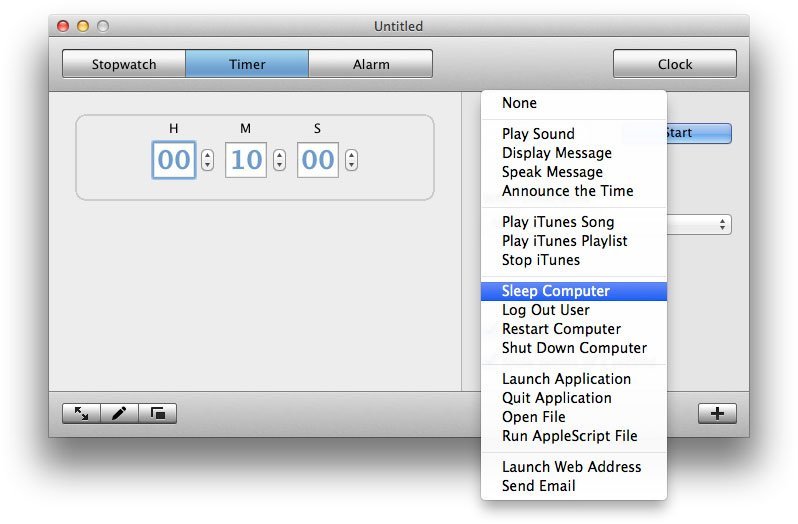
Task: Select Play iTunes Playlist
Action: [x=574, y=241]
